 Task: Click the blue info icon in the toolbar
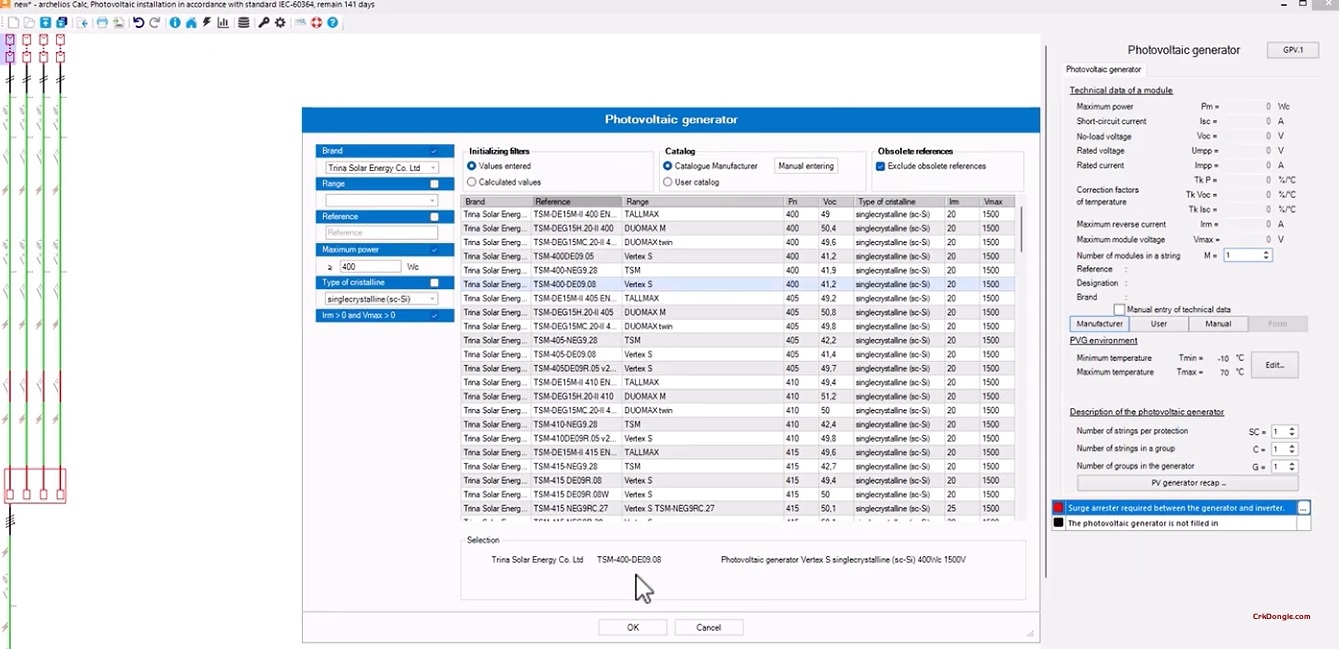(175, 22)
